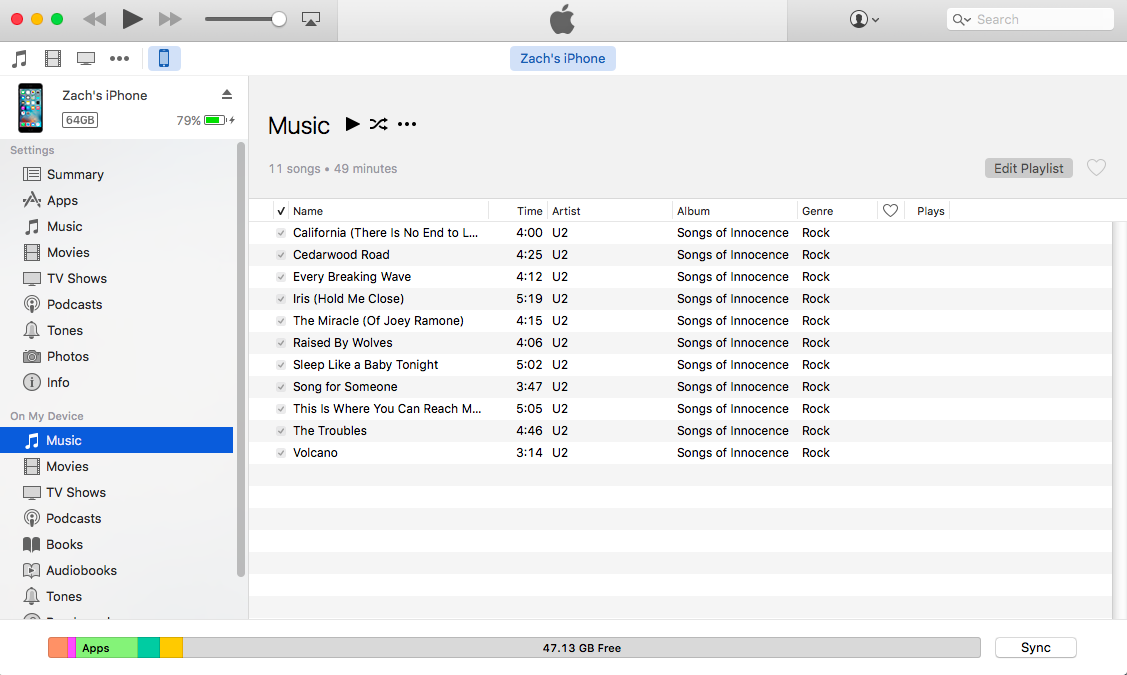Viewport: 1127px width, 675px height.
Task: Click the volume slider knob
Action: (x=279, y=19)
